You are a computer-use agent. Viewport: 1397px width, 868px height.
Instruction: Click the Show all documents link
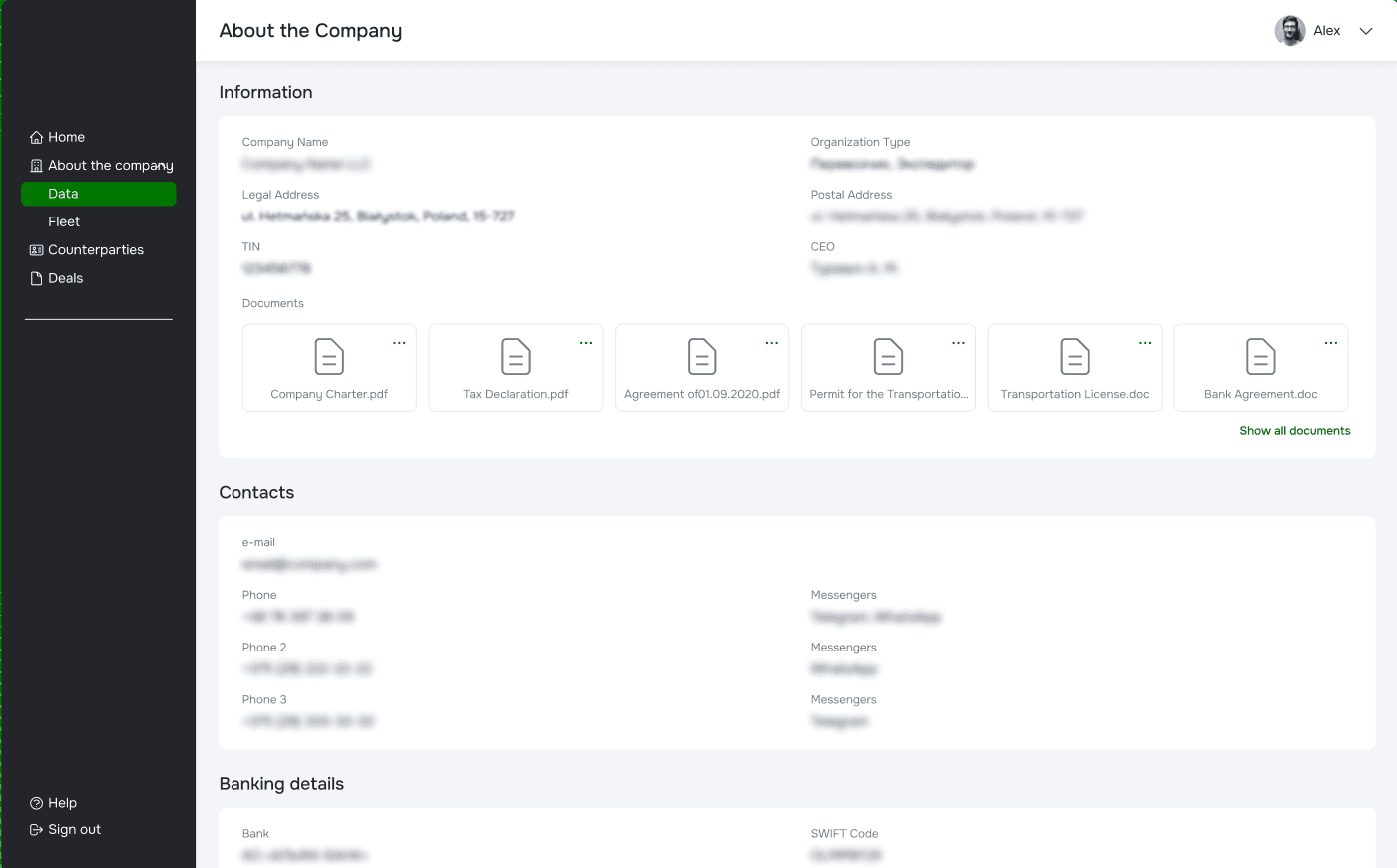tap(1295, 431)
